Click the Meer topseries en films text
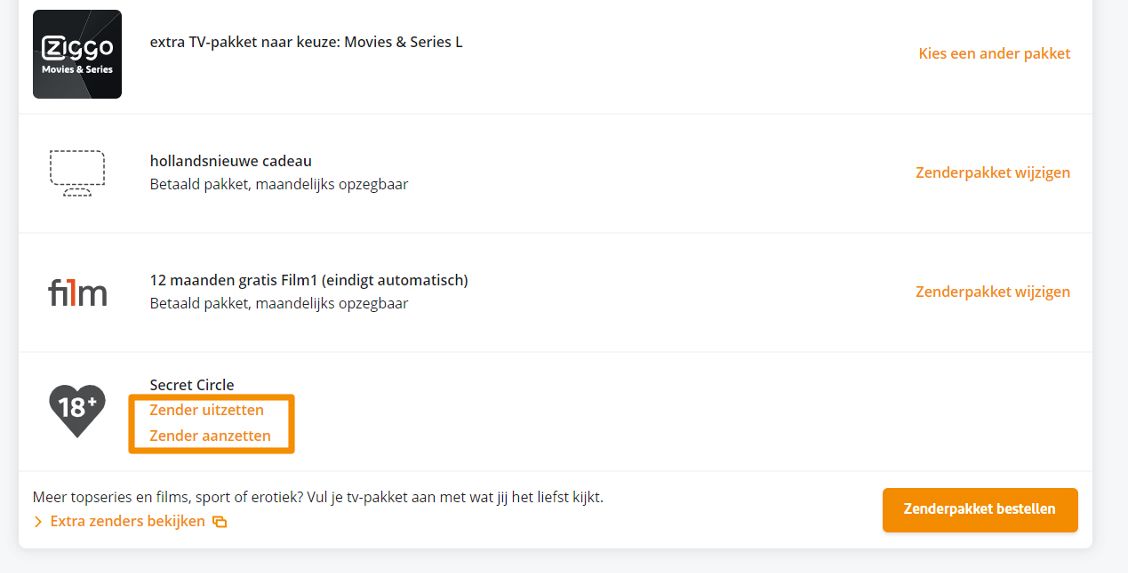Screen dimensions: 1128x573 [x=318, y=497]
